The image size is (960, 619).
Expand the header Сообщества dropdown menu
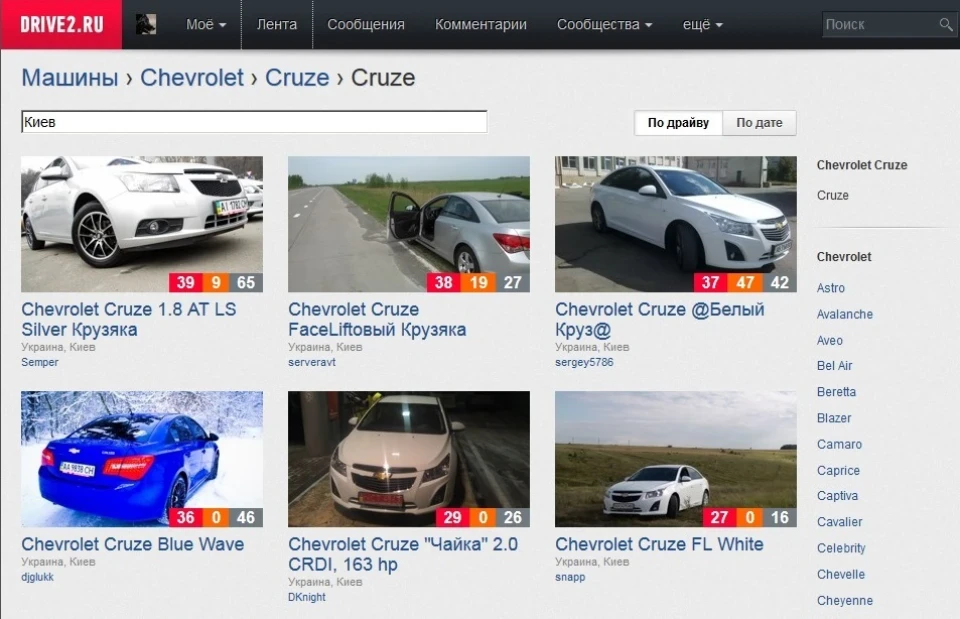point(604,24)
